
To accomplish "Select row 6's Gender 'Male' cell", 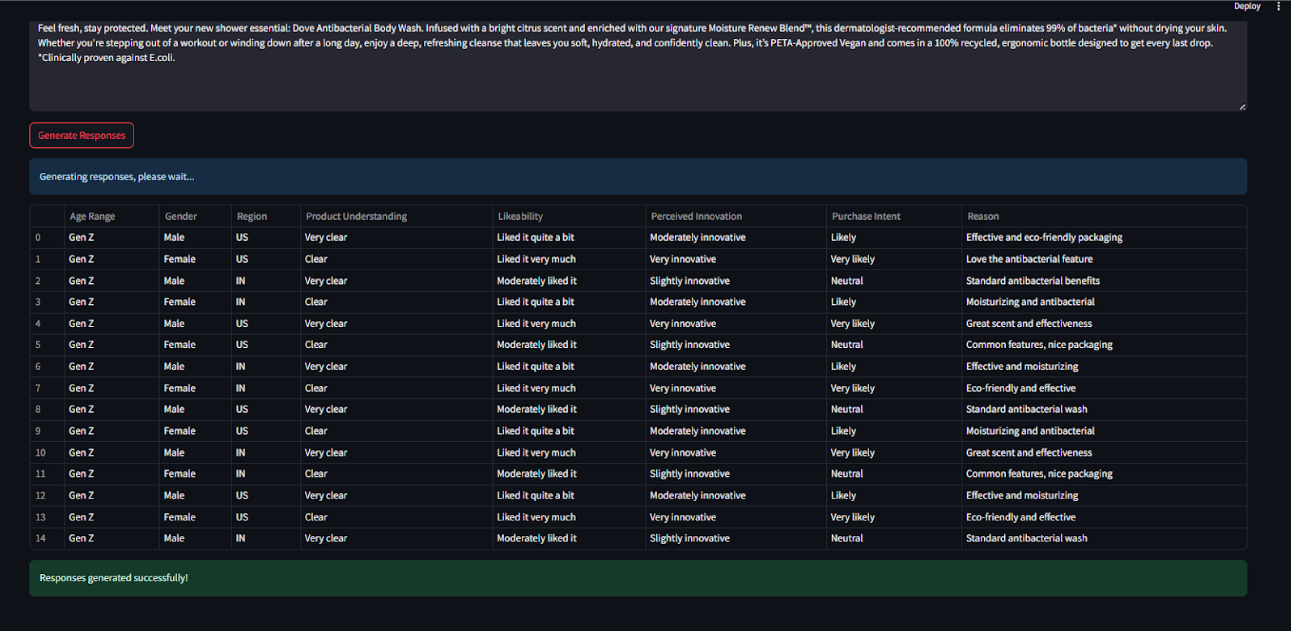I will click(195, 367).
